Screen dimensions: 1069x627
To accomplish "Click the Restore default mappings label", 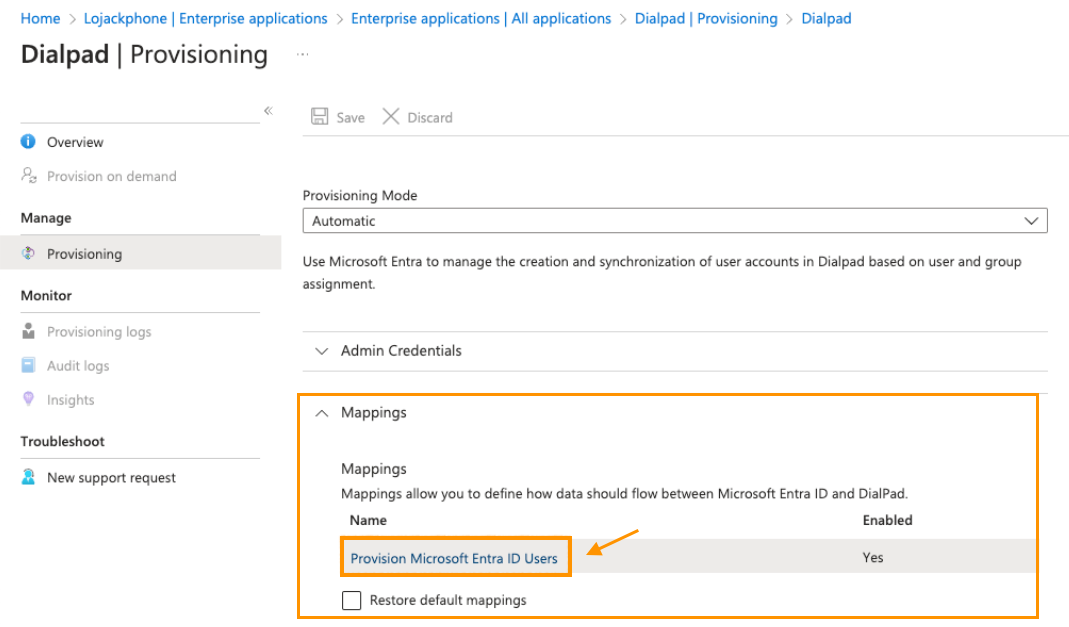I will (x=448, y=600).
